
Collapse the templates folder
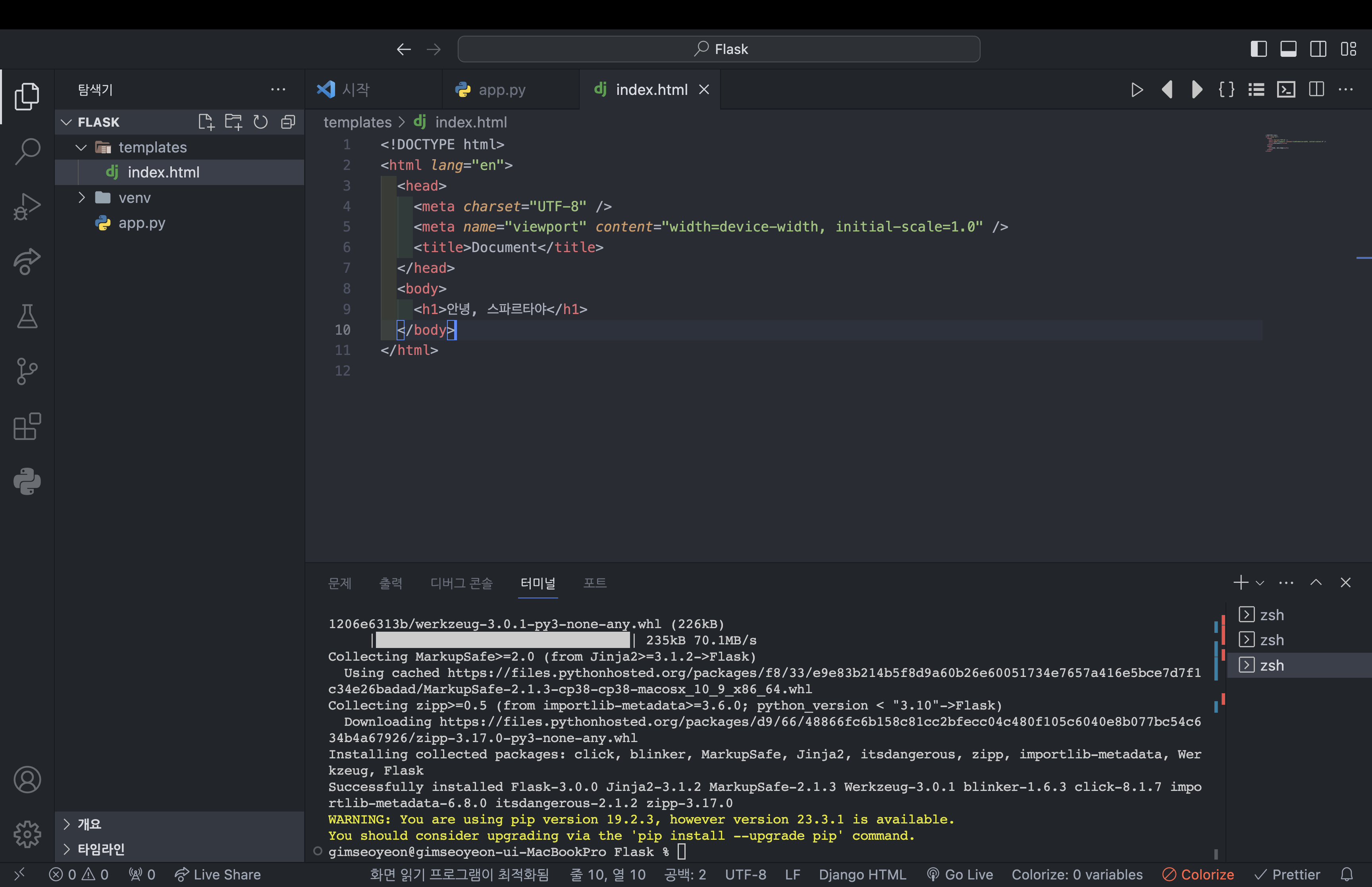click(81, 147)
